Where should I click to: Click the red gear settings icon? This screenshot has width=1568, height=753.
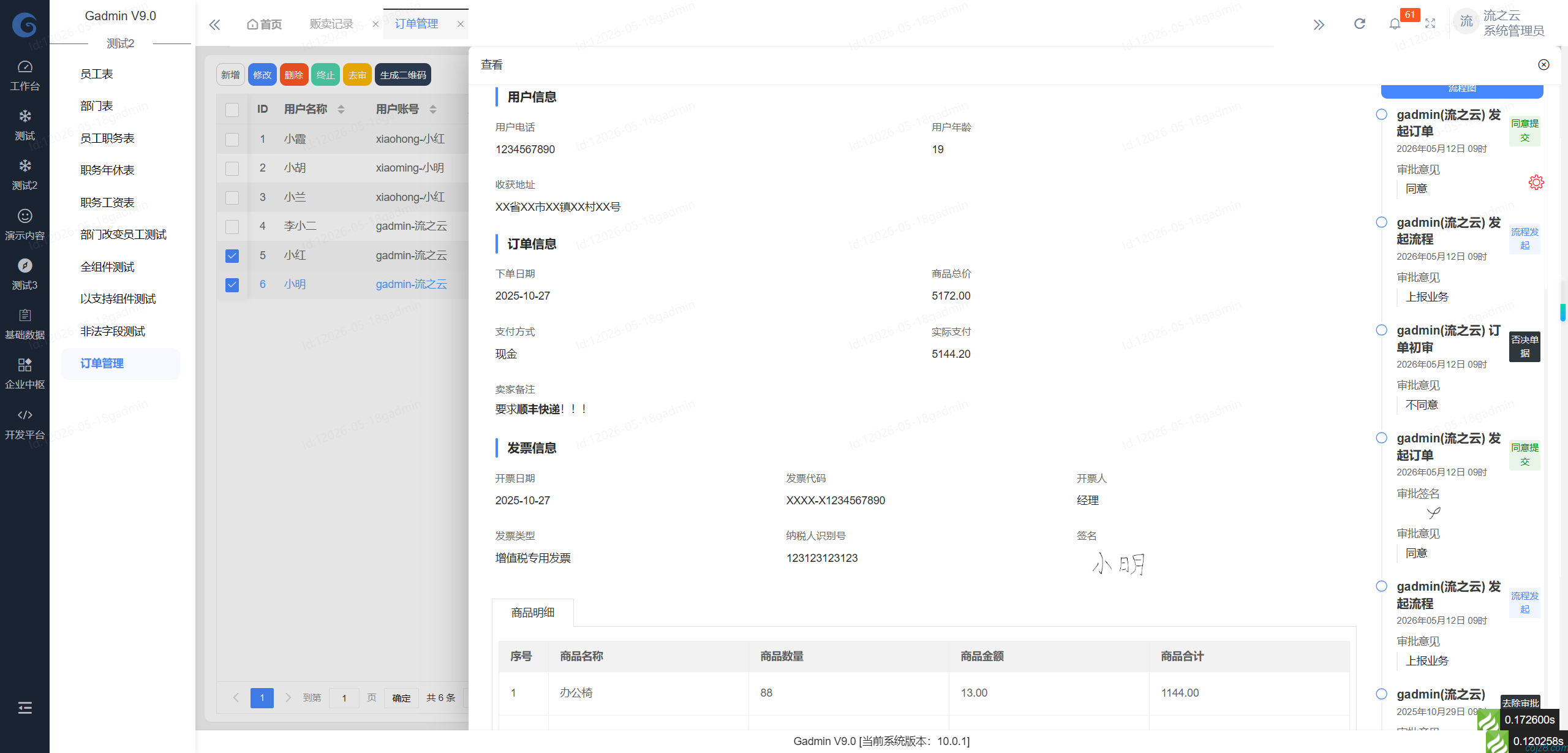point(1536,182)
